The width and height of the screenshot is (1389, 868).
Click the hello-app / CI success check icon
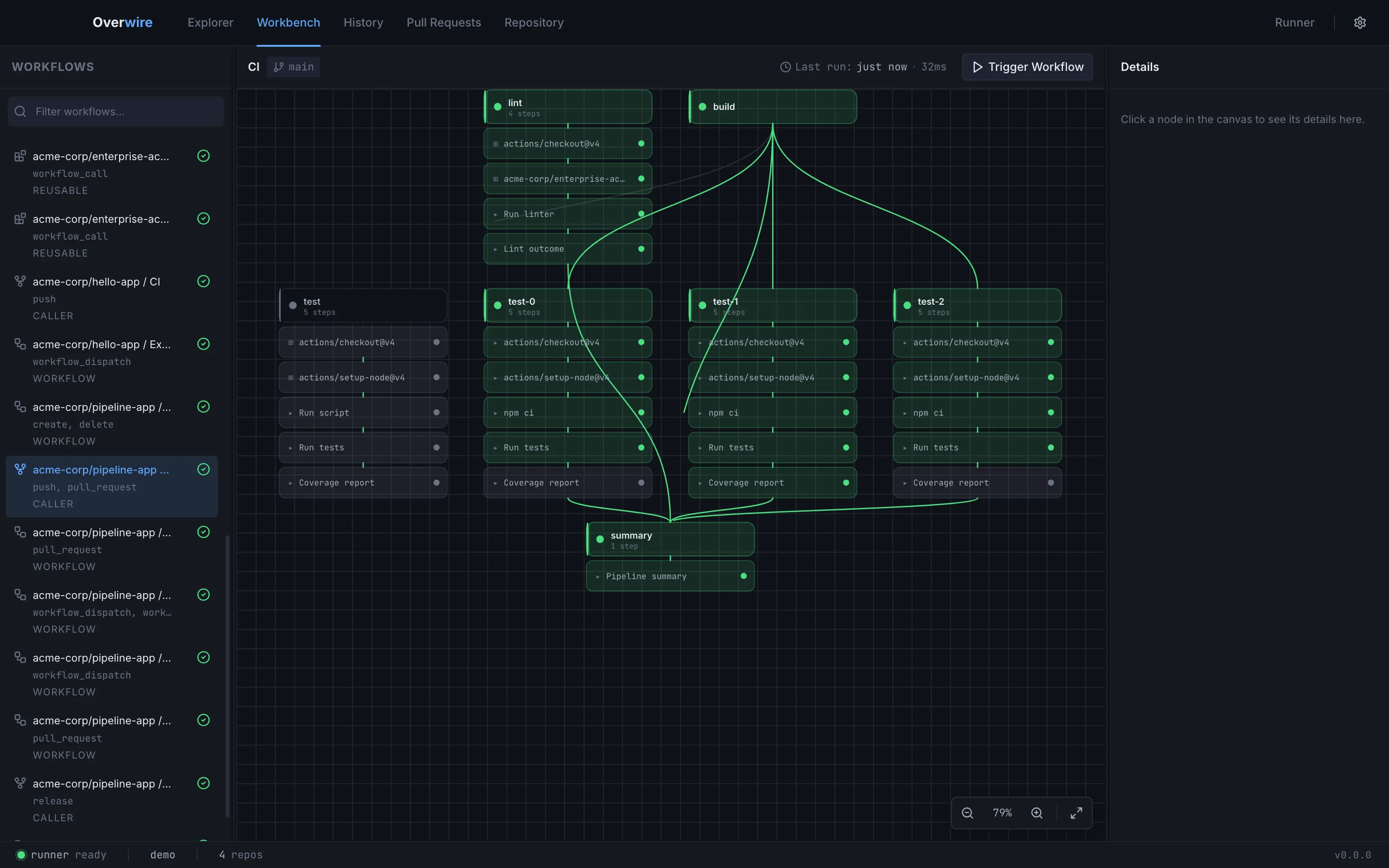point(203,281)
